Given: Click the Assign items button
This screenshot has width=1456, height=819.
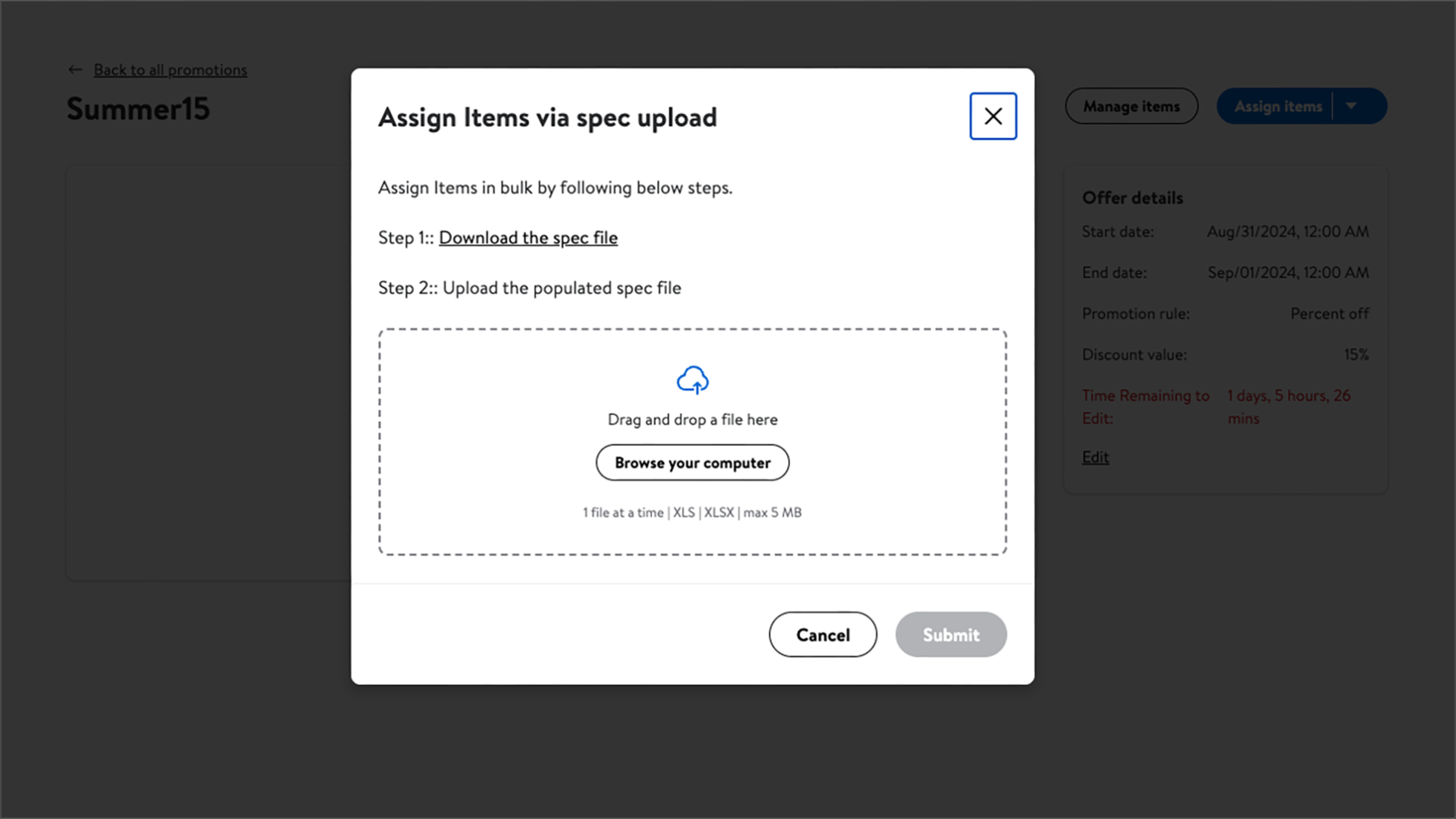Looking at the screenshot, I should pos(1278,106).
